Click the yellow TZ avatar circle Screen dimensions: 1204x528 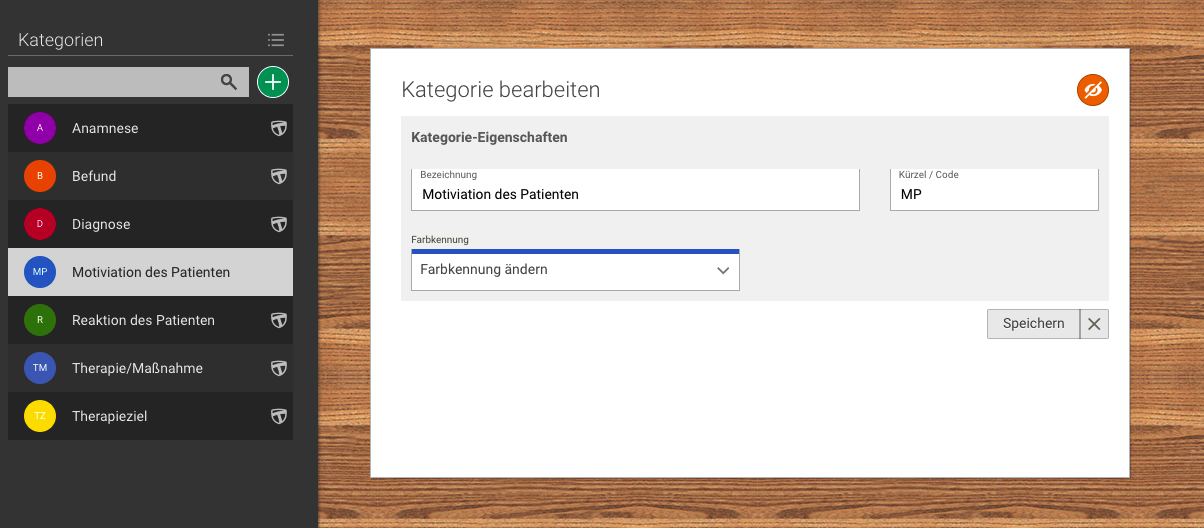(x=40, y=416)
